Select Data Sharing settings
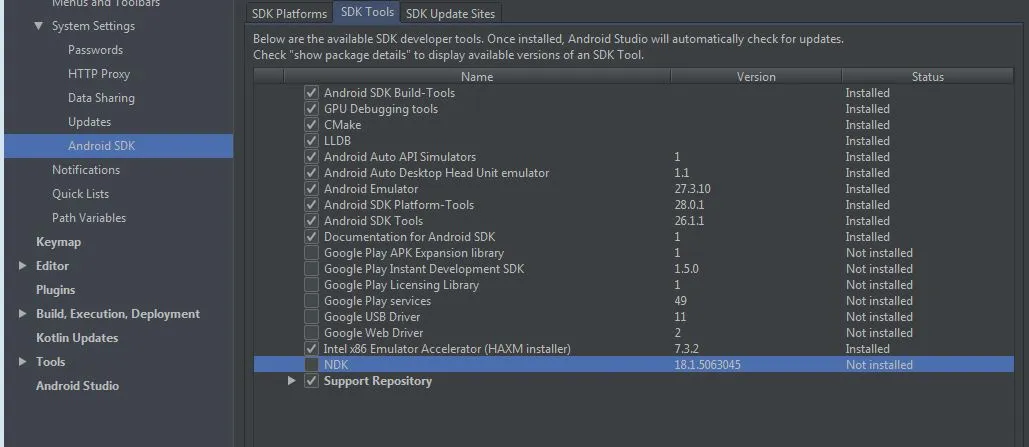This screenshot has height=447, width=1029. tap(101, 98)
